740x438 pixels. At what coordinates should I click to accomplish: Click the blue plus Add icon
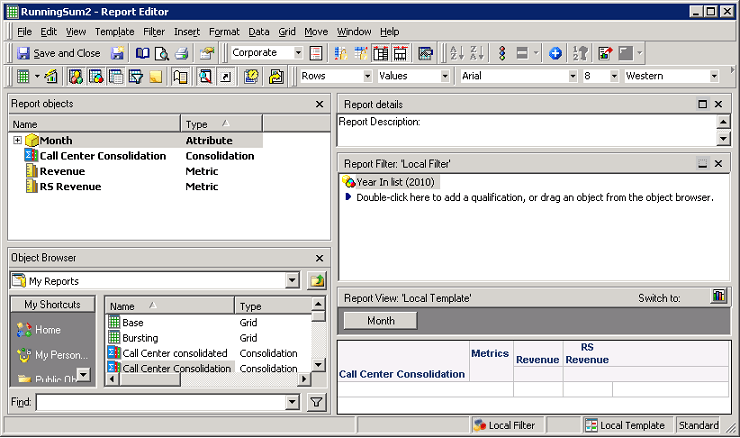[555, 53]
